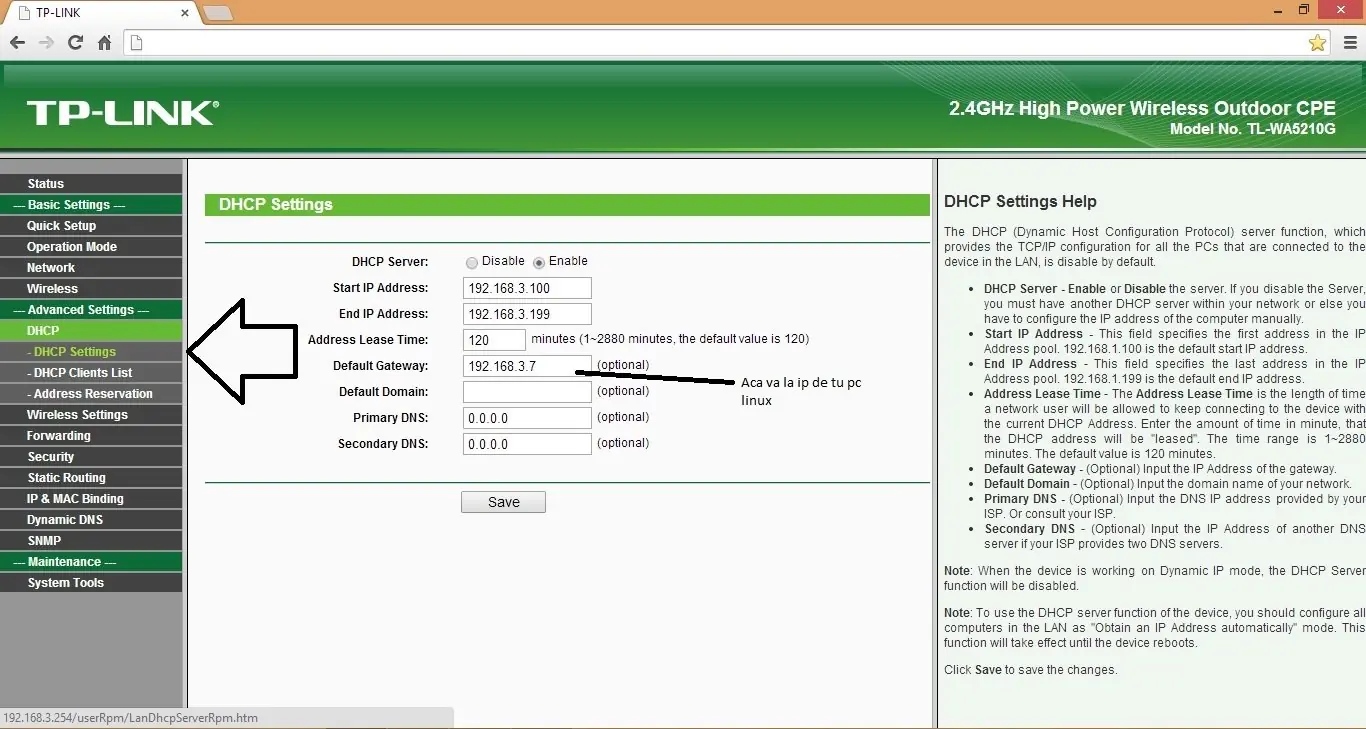Open the Wireless menu item
Viewport: 1366px width, 729px height.
(91, 289)
